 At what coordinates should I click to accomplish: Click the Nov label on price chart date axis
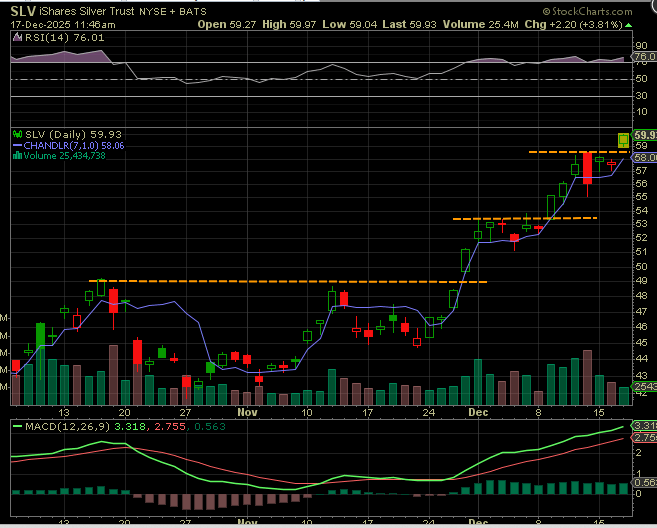point(247,412)
